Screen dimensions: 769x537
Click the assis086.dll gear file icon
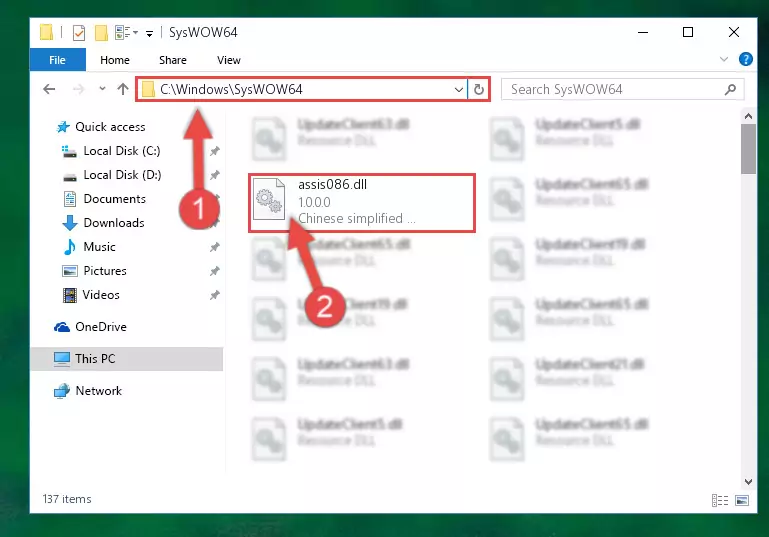tap(269, 199)
